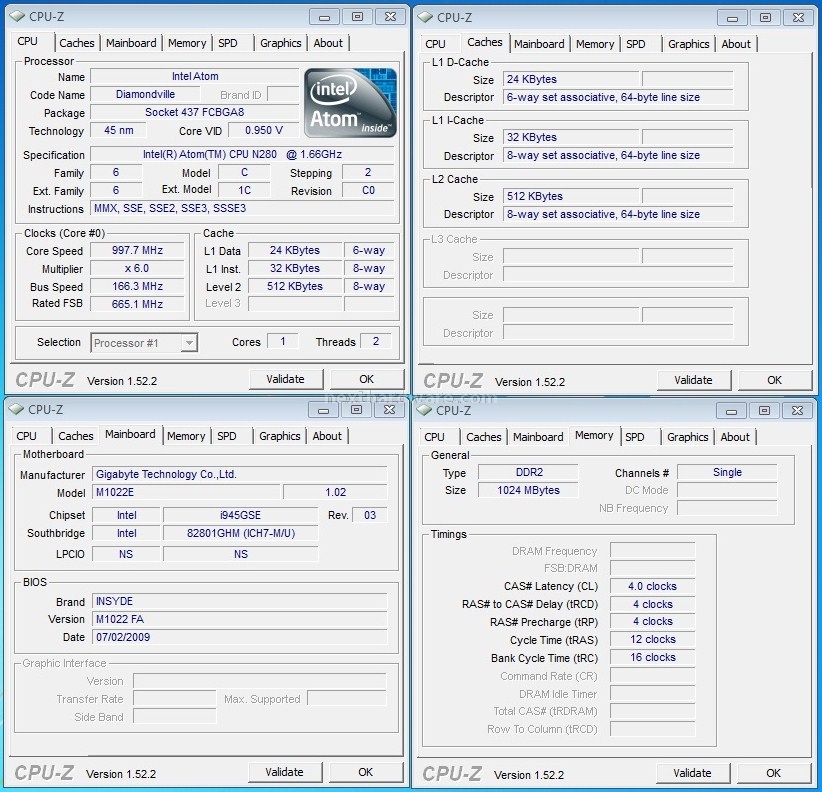Maximize the Caches window

765,18
